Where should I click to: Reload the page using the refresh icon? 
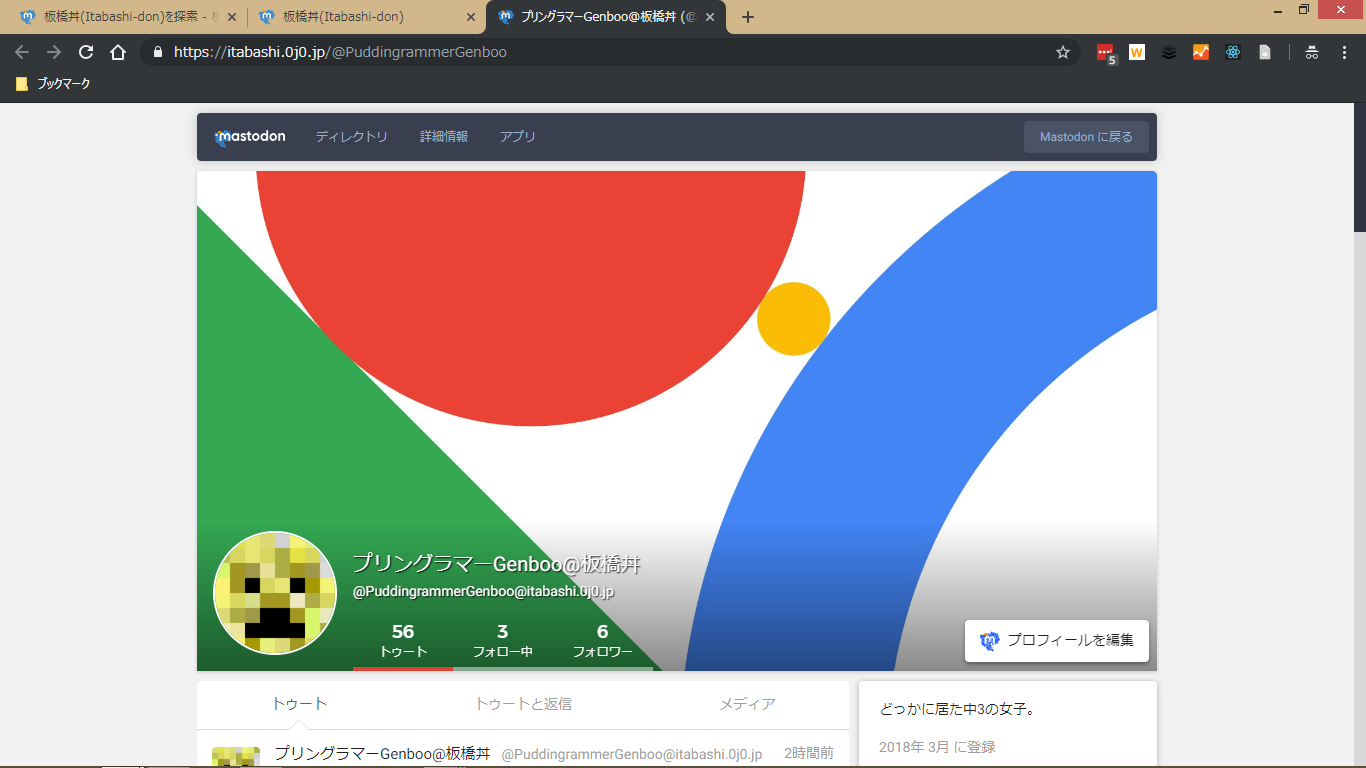86,53
